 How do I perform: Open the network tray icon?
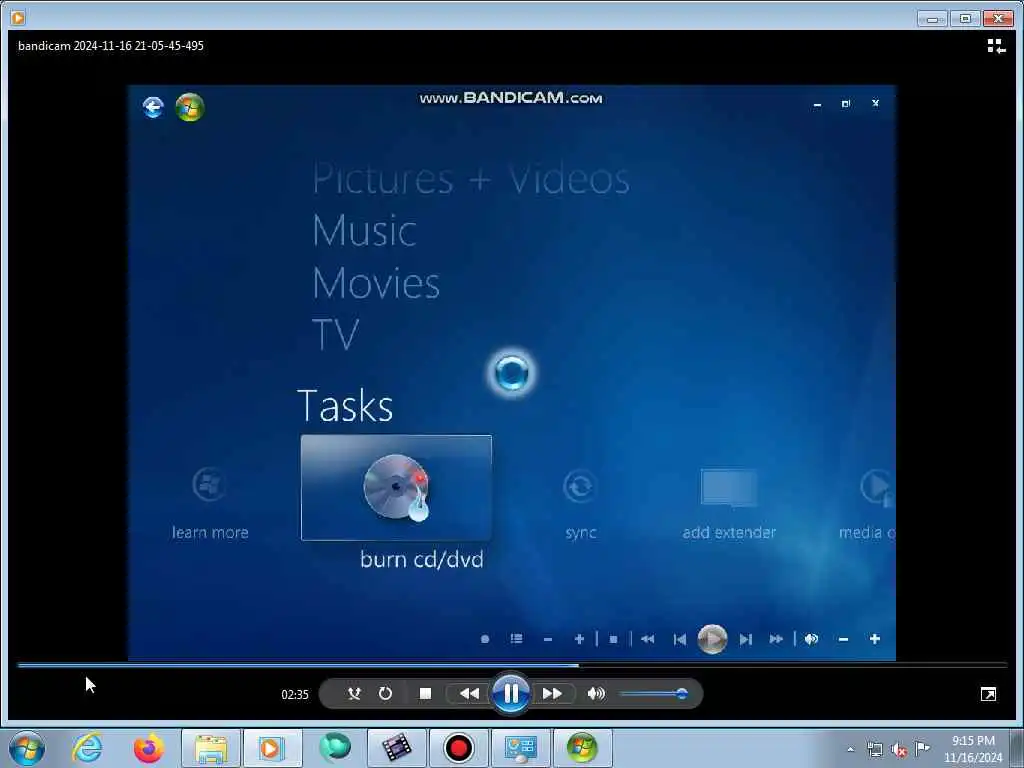click(875, 750)
